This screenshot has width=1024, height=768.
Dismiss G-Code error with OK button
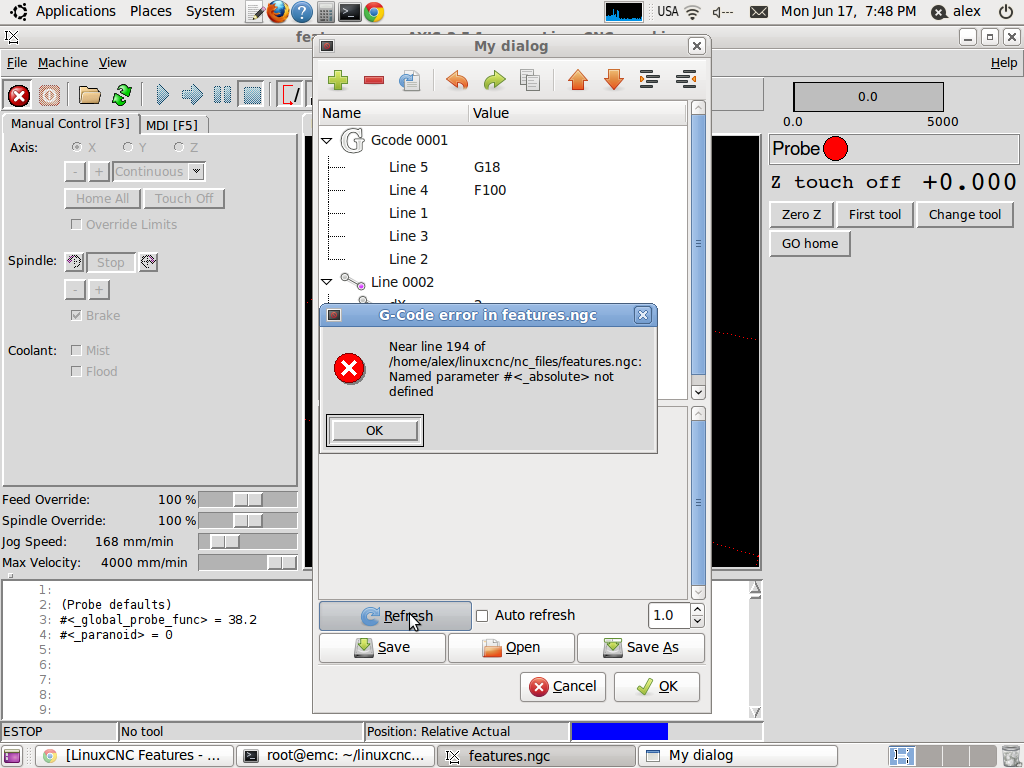click(x=375, y=430)
